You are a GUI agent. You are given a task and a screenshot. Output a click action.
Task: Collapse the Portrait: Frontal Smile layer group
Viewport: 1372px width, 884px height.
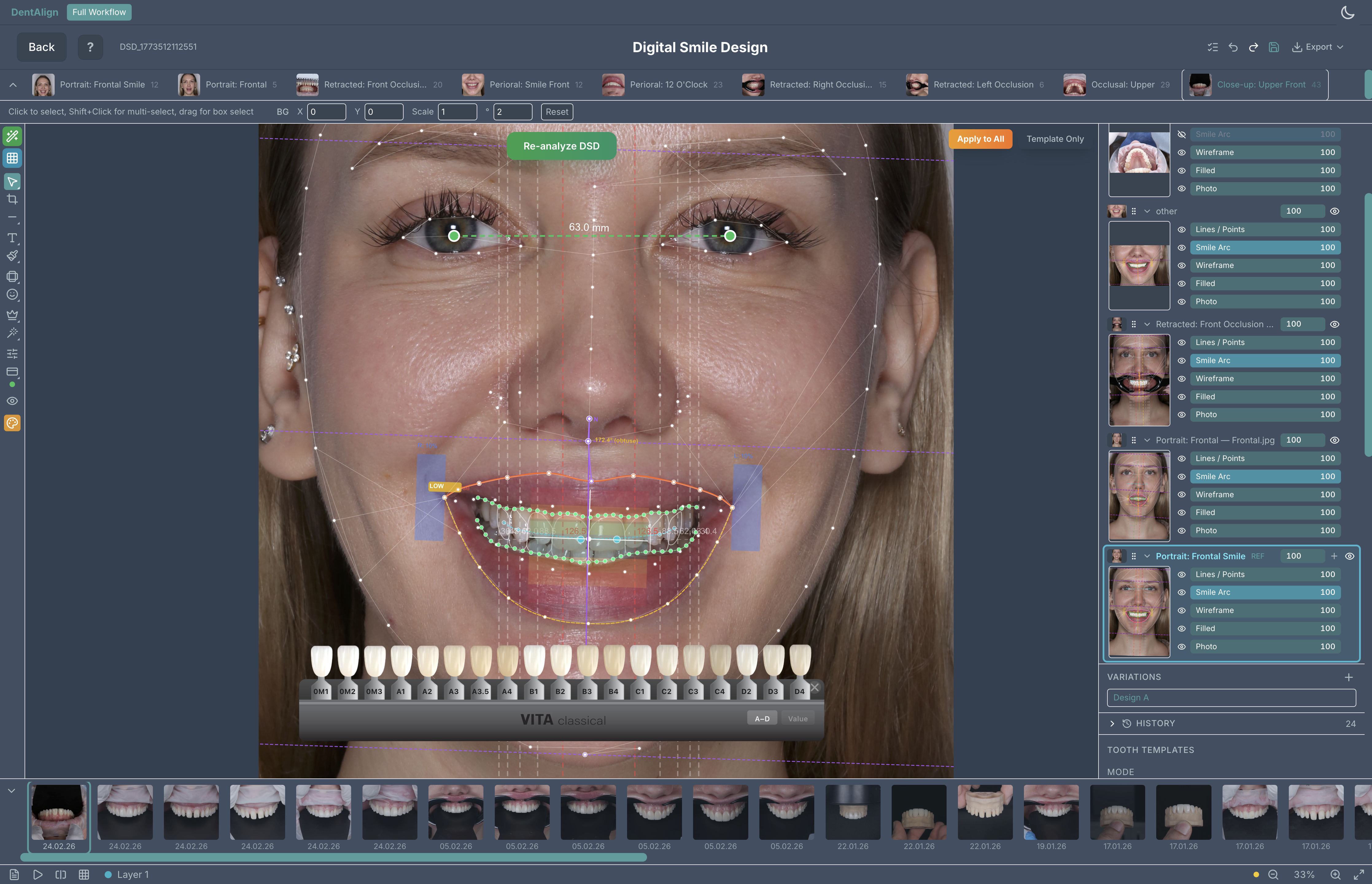click(x=1148, y=556)
